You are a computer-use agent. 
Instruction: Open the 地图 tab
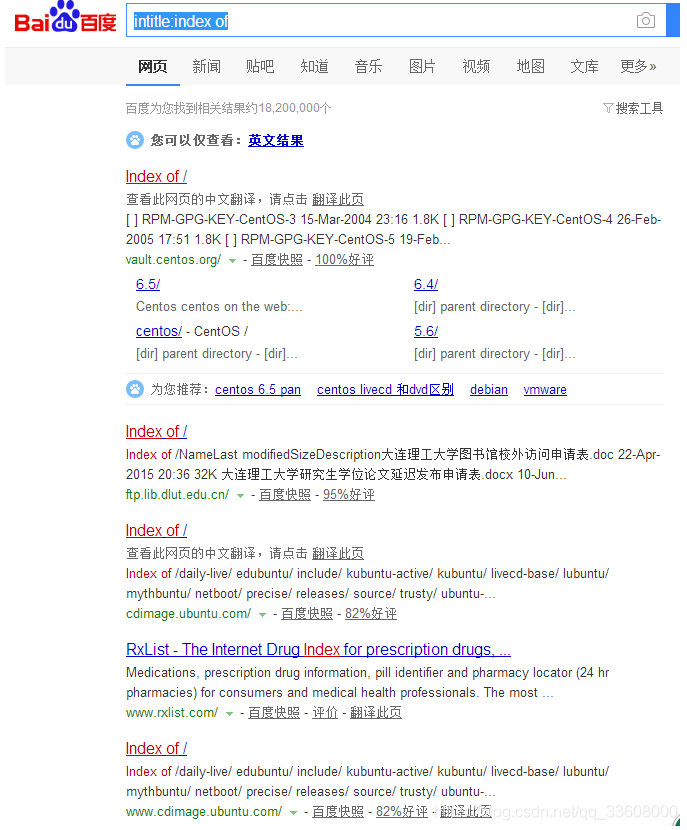(x=530, y=67)
